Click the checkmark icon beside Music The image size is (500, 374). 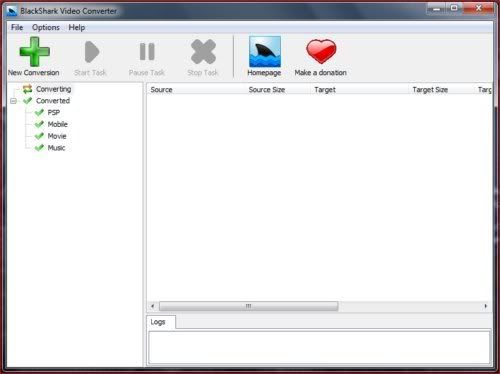point(39,148)
